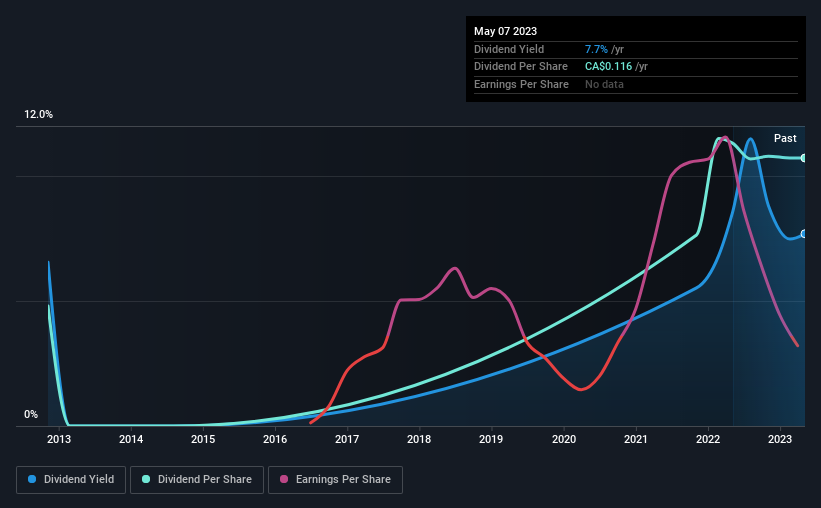Click the 2016 label on the x-axis
The width and height of the screenshot is (821, 508).
275,439
